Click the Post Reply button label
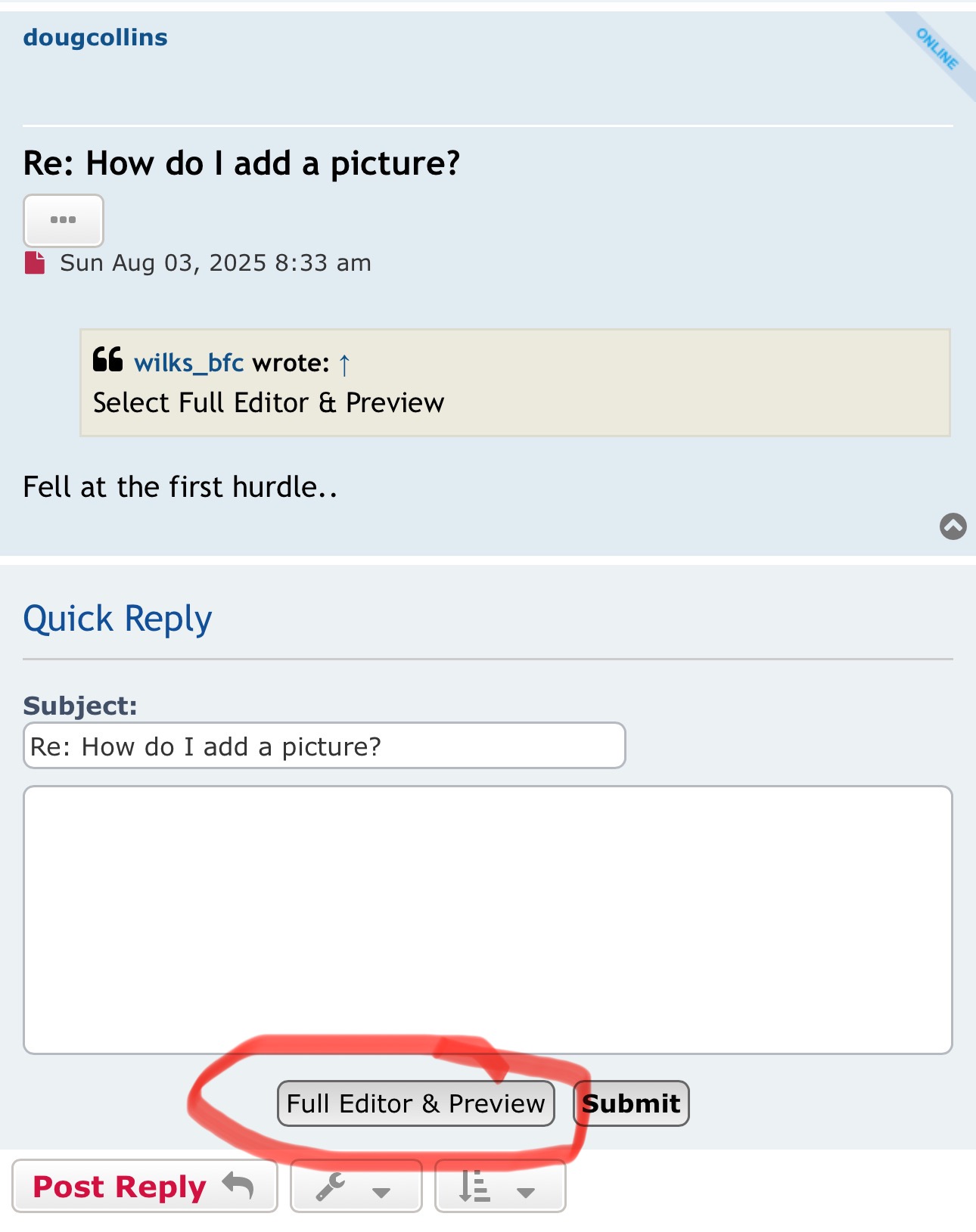This screenshot has width=976, height=1232. (120, 1187)
